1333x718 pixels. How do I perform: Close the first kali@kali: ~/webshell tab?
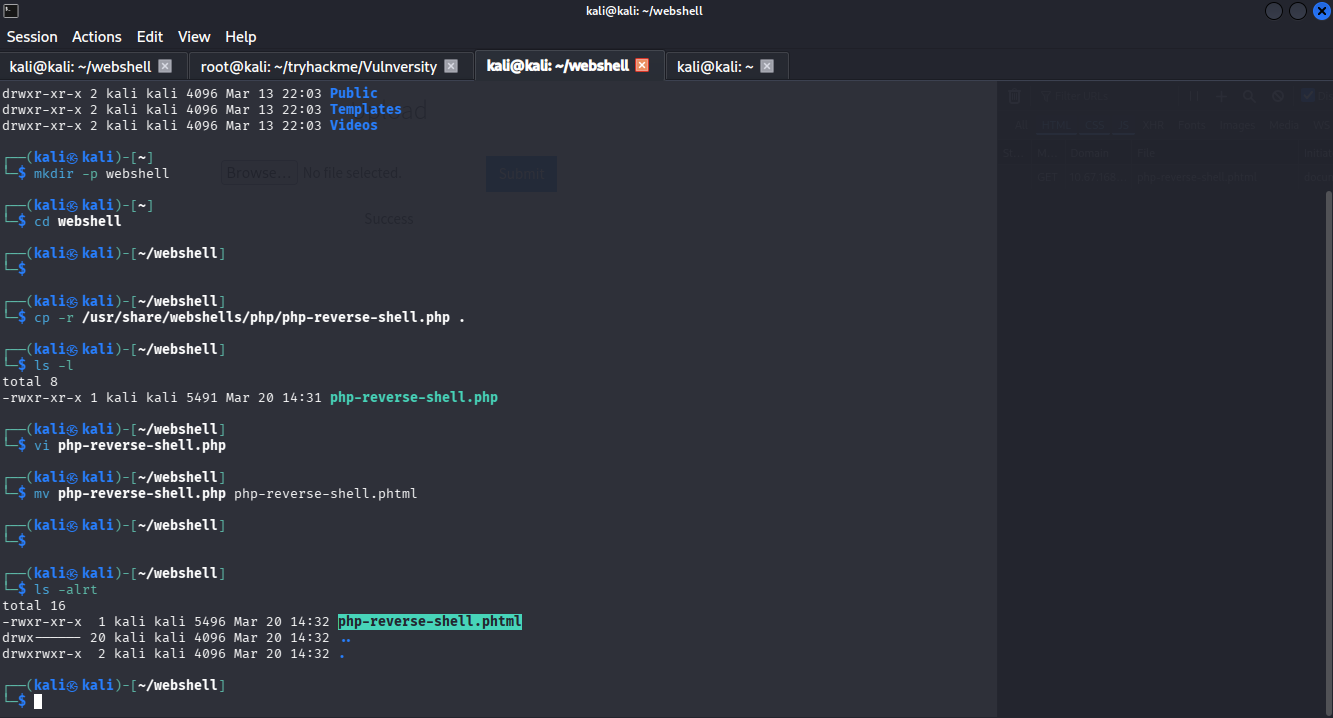pos(165,66)
